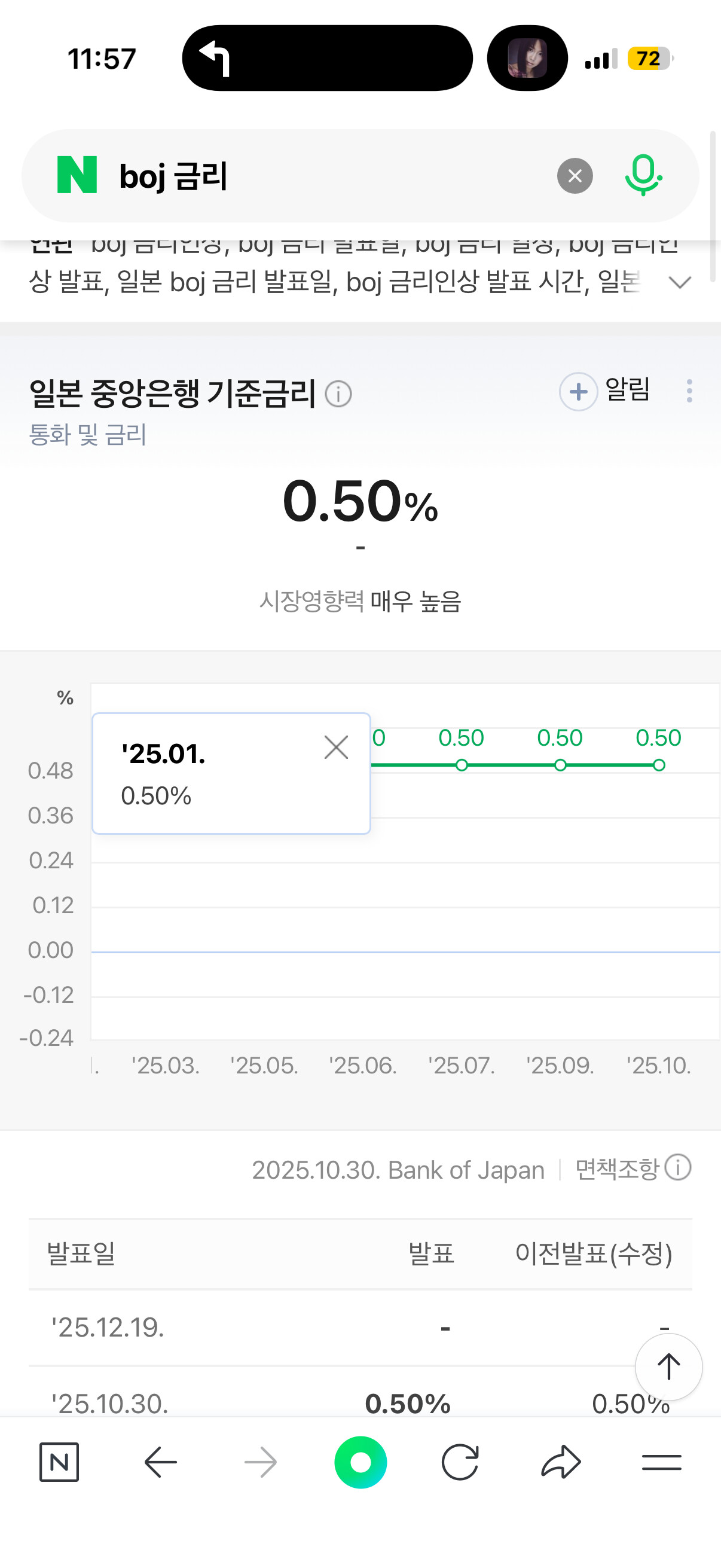721x1568 pixels.
Task: Close the '25.01. chart tooltip
Action: click(x=336, y=748)
